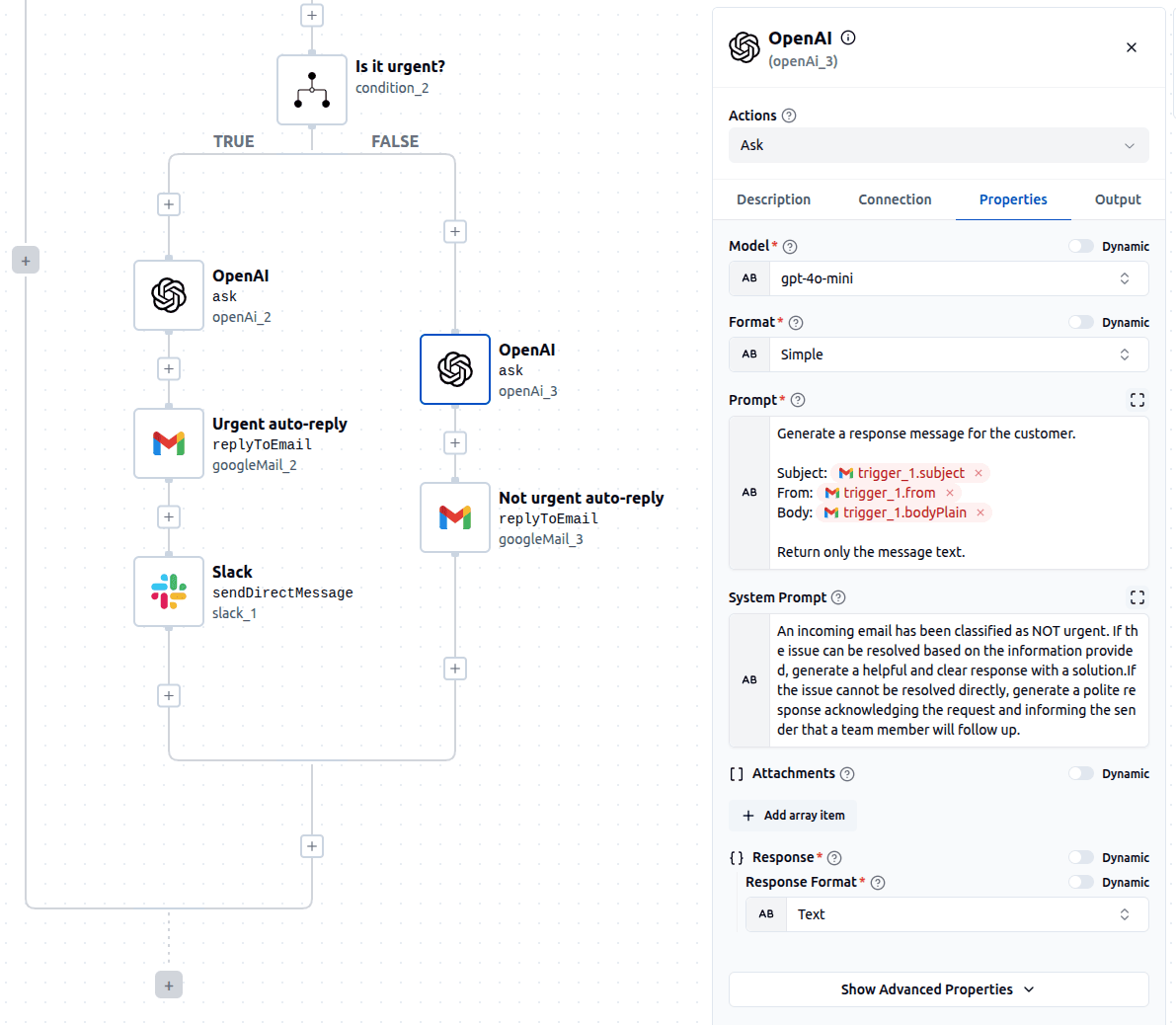1176x1025 pixels.
Task: Click the info icon next to OpenAI title
Action: [848, 39]
